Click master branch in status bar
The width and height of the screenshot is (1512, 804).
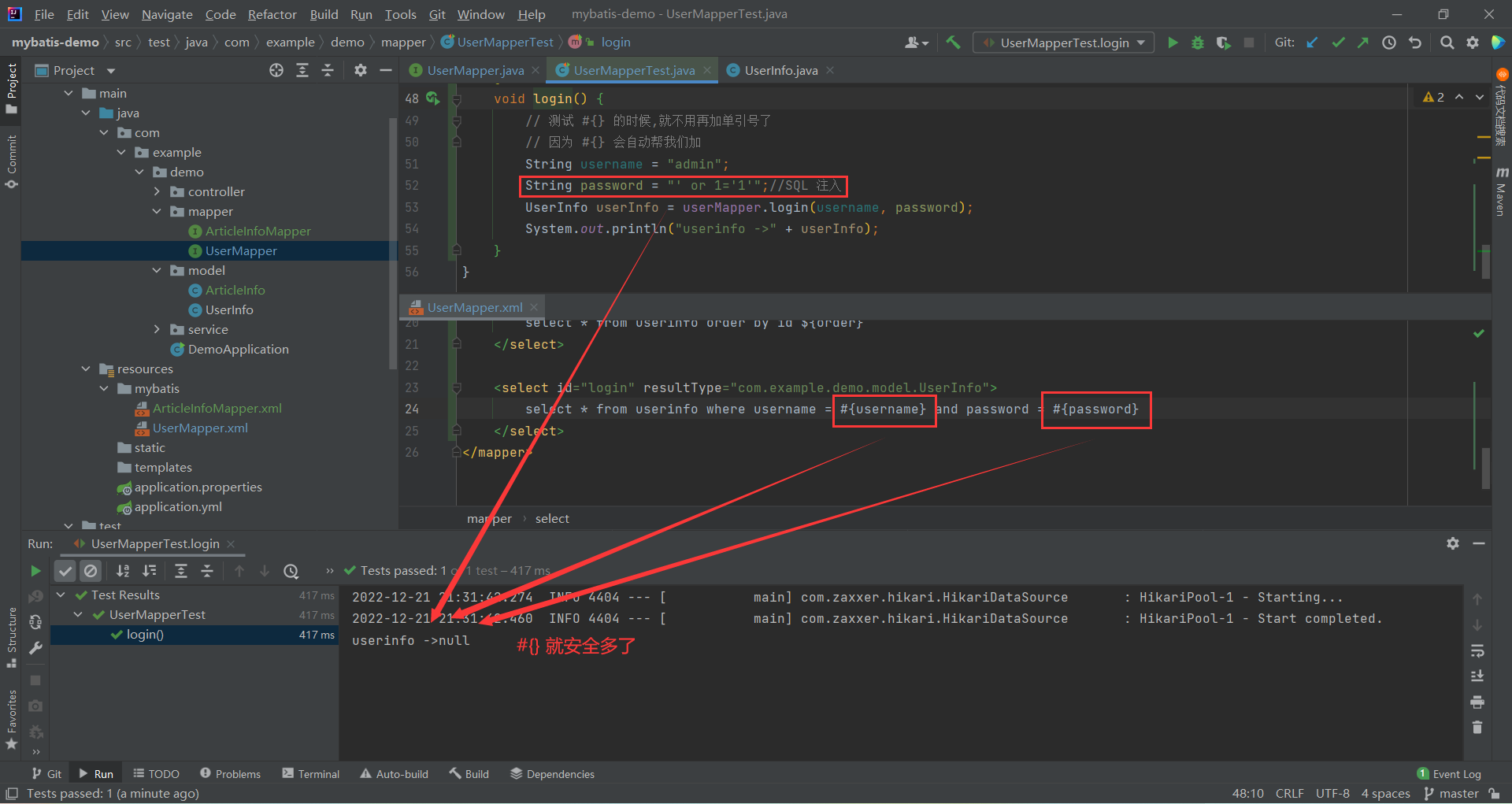click(x=1451, y=794)
